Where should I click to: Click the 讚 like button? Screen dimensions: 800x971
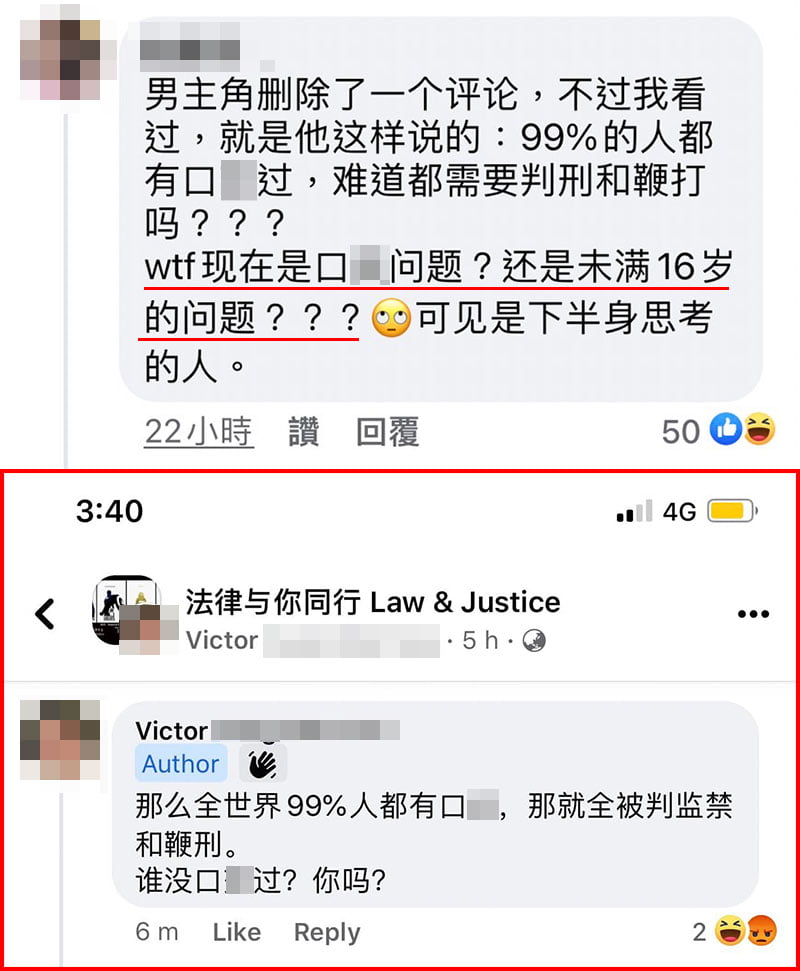point(304,431)
